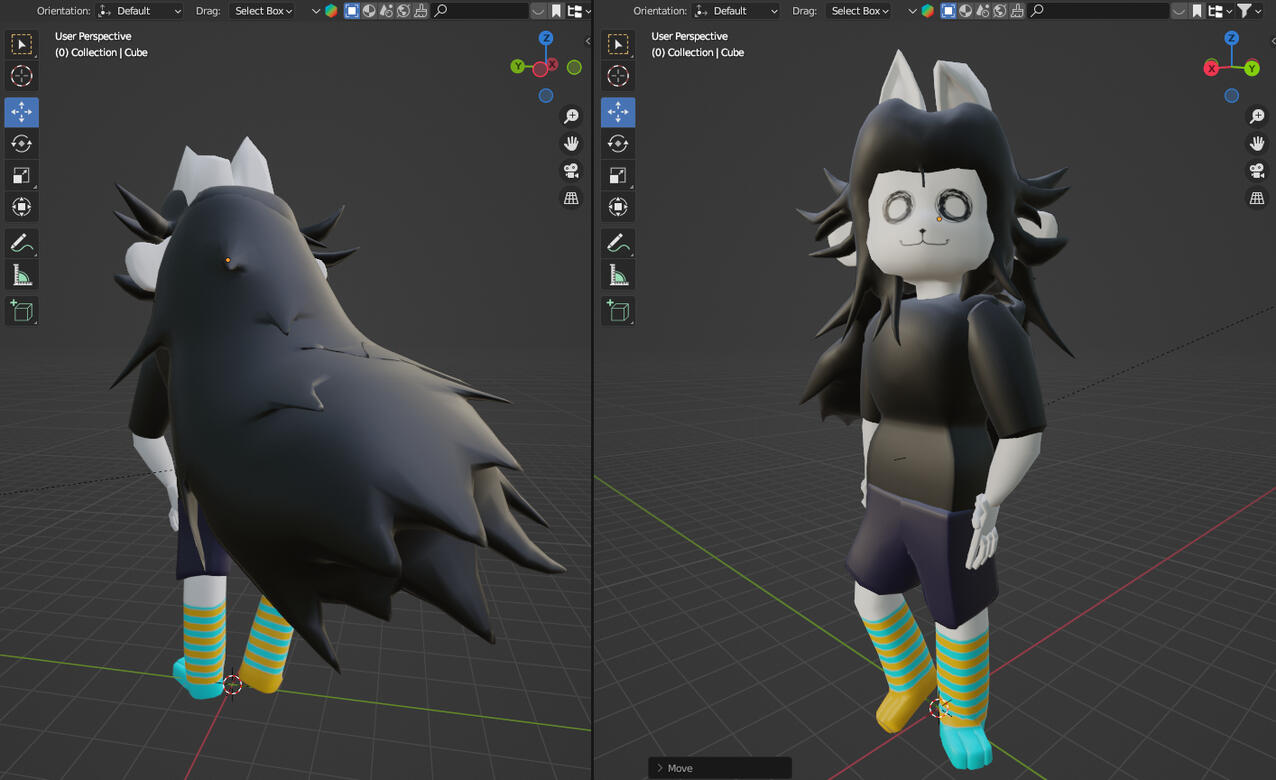Open the editor type dropdown in right header
Image resolution: width=1276 pixels, height=780 pixels.
[1219, 11]
